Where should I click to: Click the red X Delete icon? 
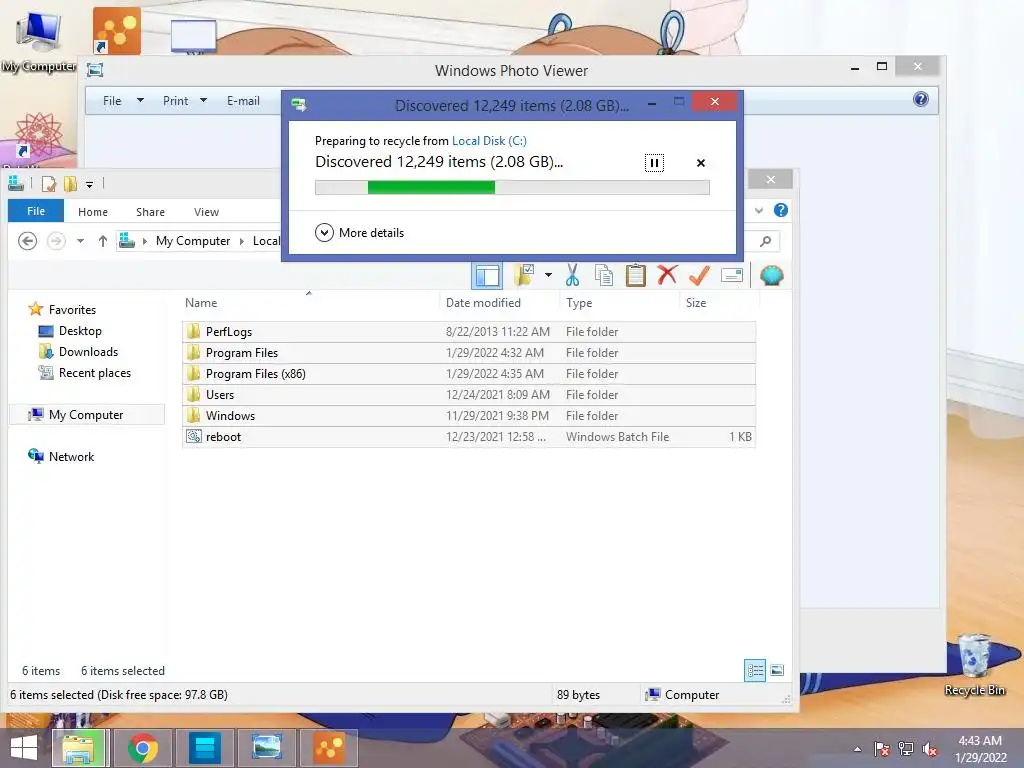click(667, 275)
